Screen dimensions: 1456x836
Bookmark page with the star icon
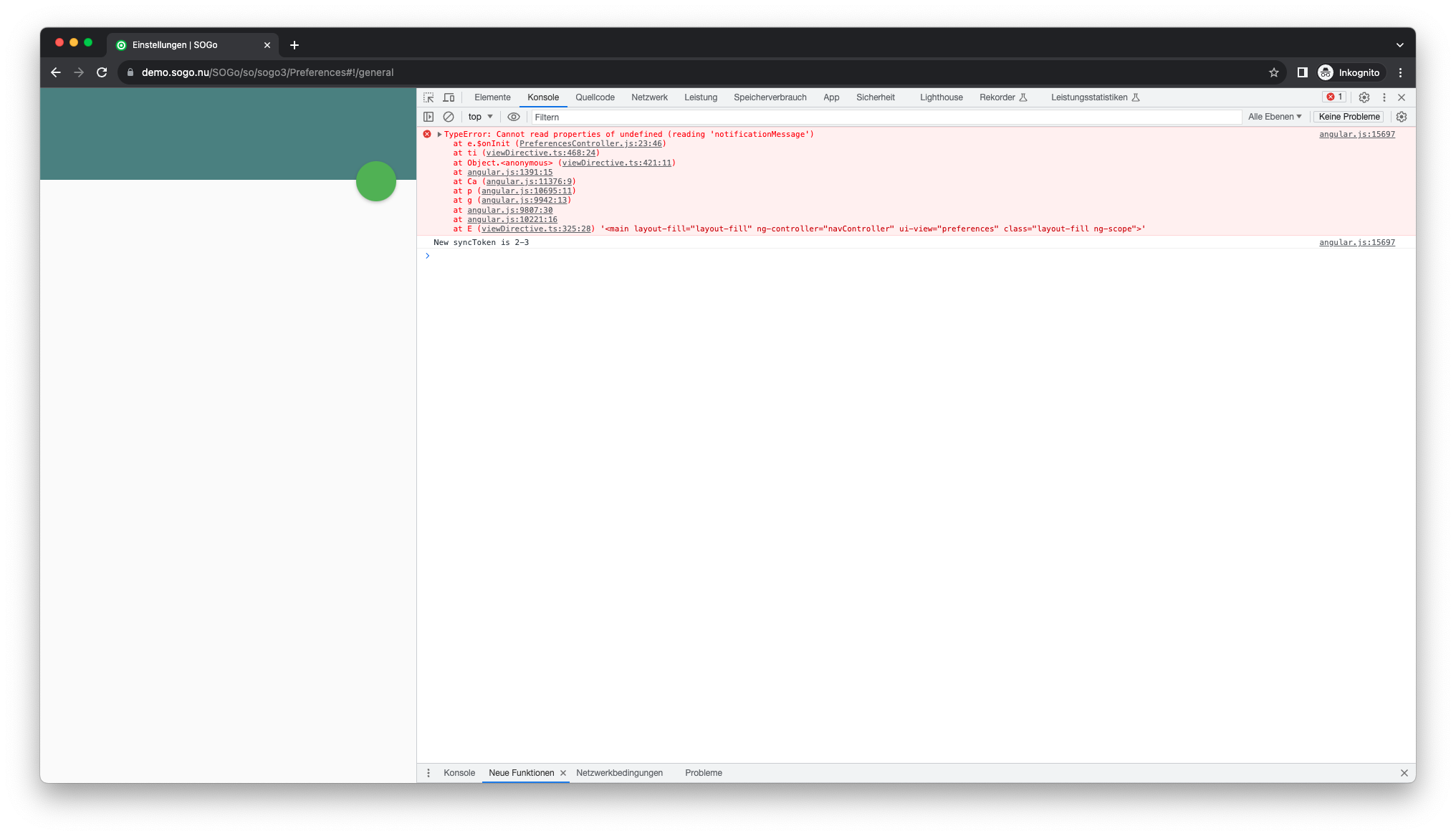1273,72
